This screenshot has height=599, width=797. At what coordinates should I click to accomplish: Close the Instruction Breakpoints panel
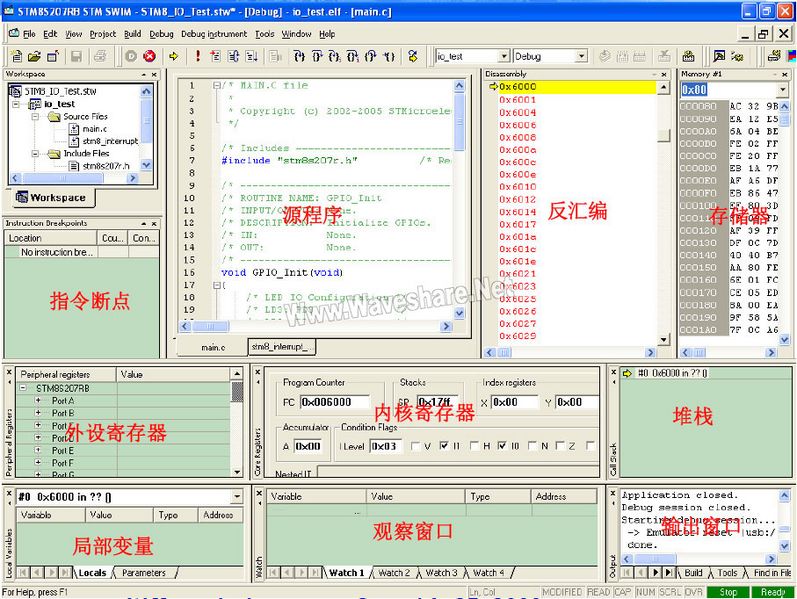point(154,223)
